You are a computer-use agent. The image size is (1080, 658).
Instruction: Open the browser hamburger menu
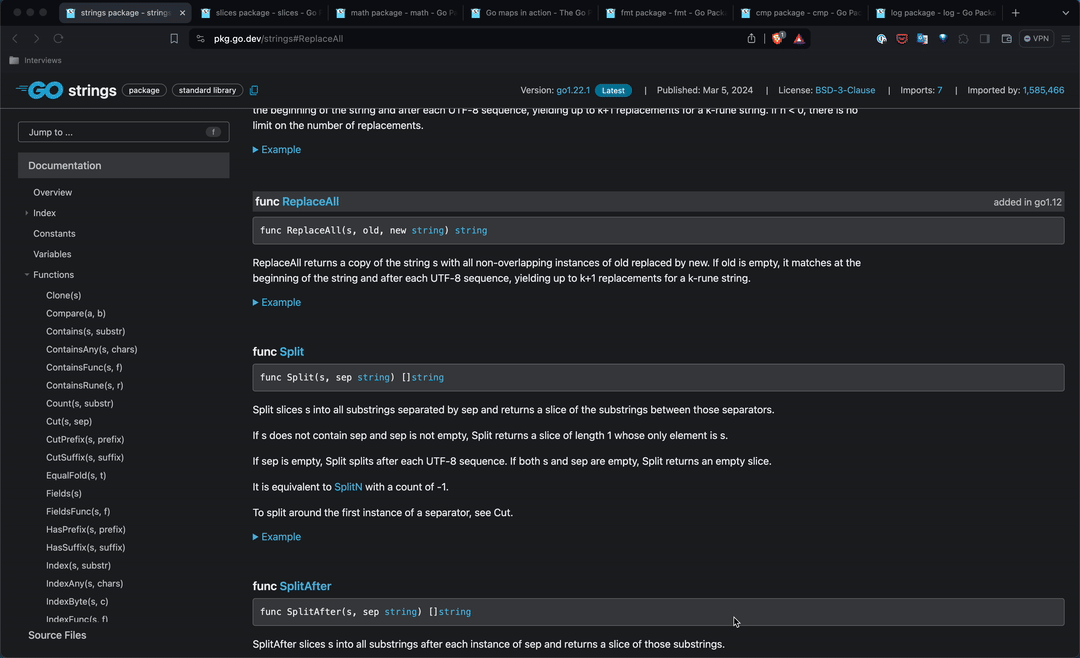[x=1066, y=39]
